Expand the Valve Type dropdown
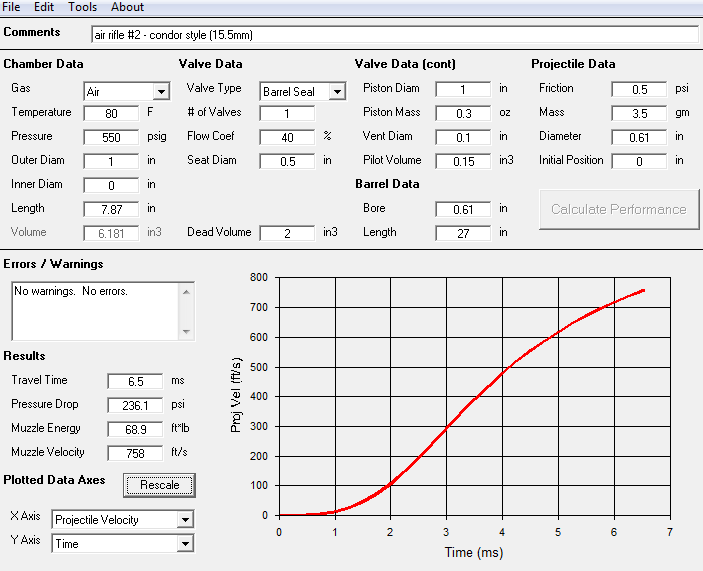The image size is (703, 571). pyautogui.click(x=337, y=91)
